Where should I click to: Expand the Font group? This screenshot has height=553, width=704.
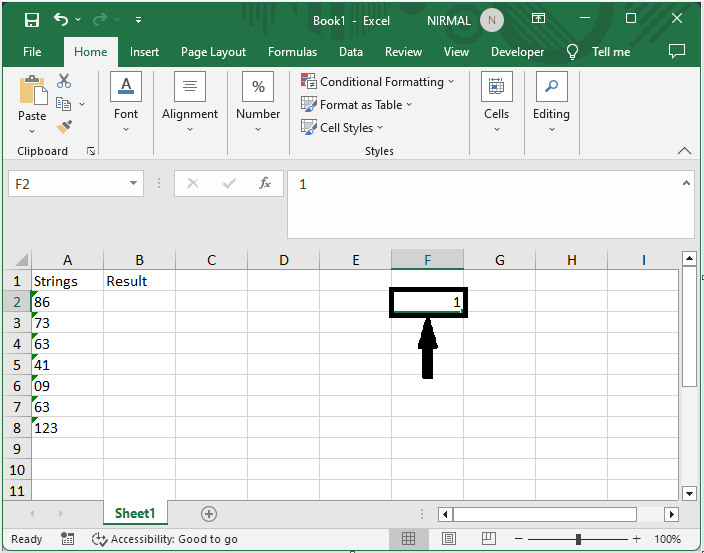tap(126, 103)
